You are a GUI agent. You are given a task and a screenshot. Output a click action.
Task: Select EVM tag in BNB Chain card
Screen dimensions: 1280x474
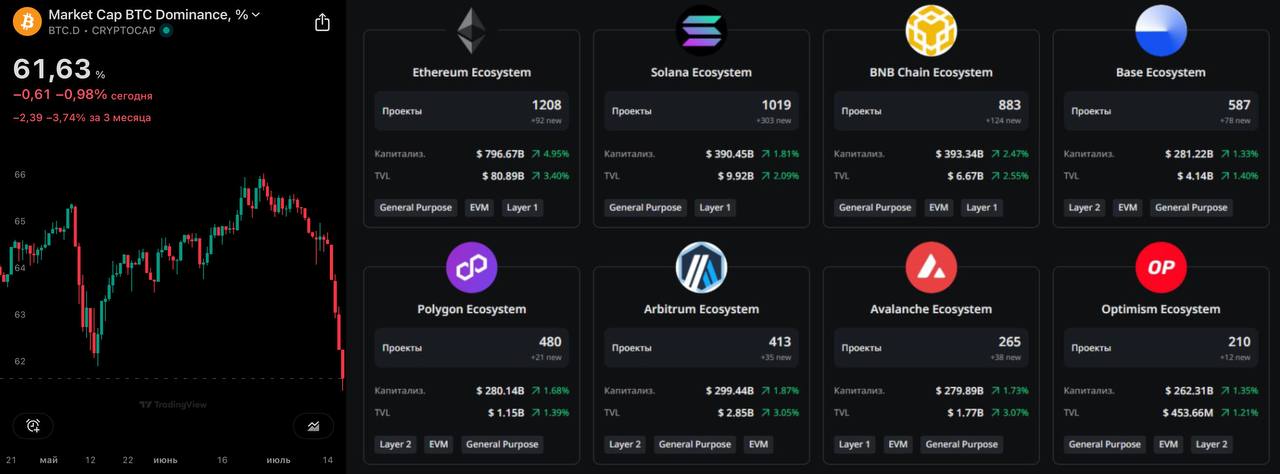tap(939, 208)
